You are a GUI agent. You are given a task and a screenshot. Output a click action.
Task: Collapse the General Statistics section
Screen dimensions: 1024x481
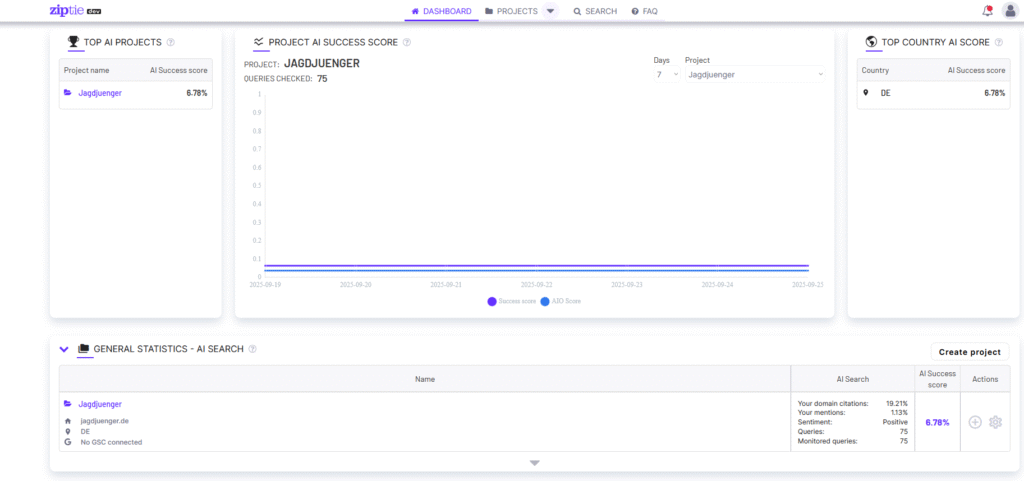click(x=64, y=349)
